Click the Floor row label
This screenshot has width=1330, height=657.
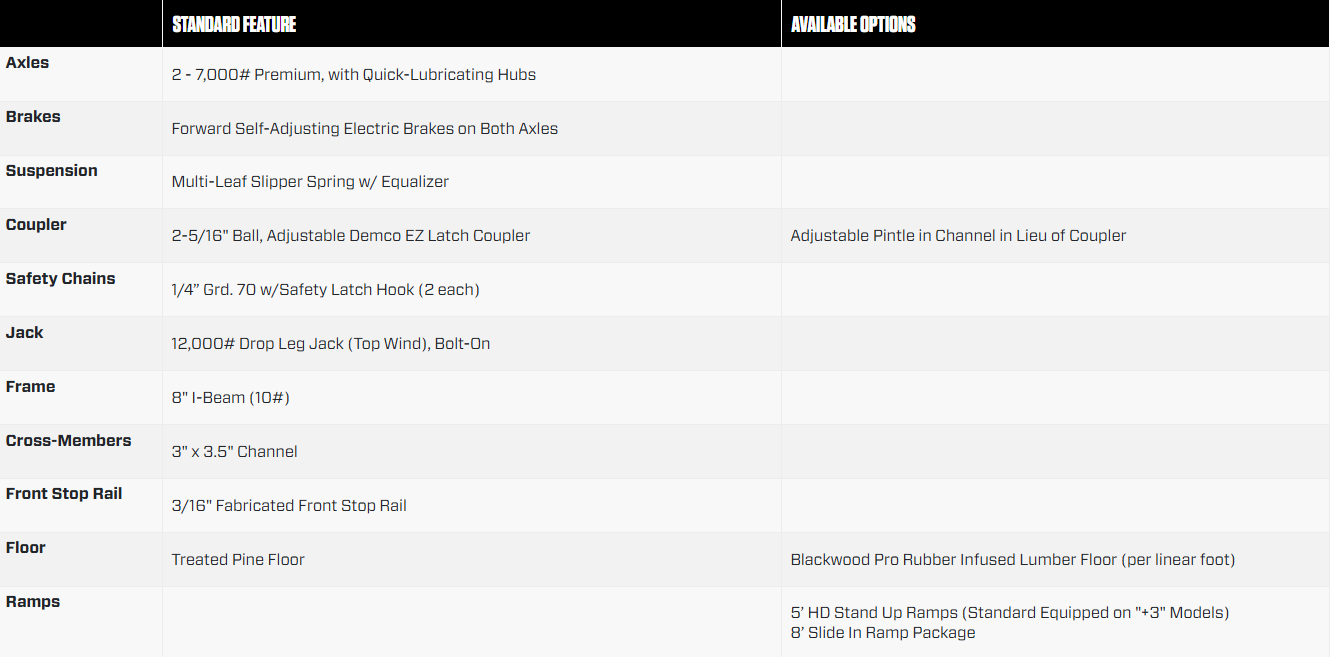pyautogui.click(x=26, y=548)
